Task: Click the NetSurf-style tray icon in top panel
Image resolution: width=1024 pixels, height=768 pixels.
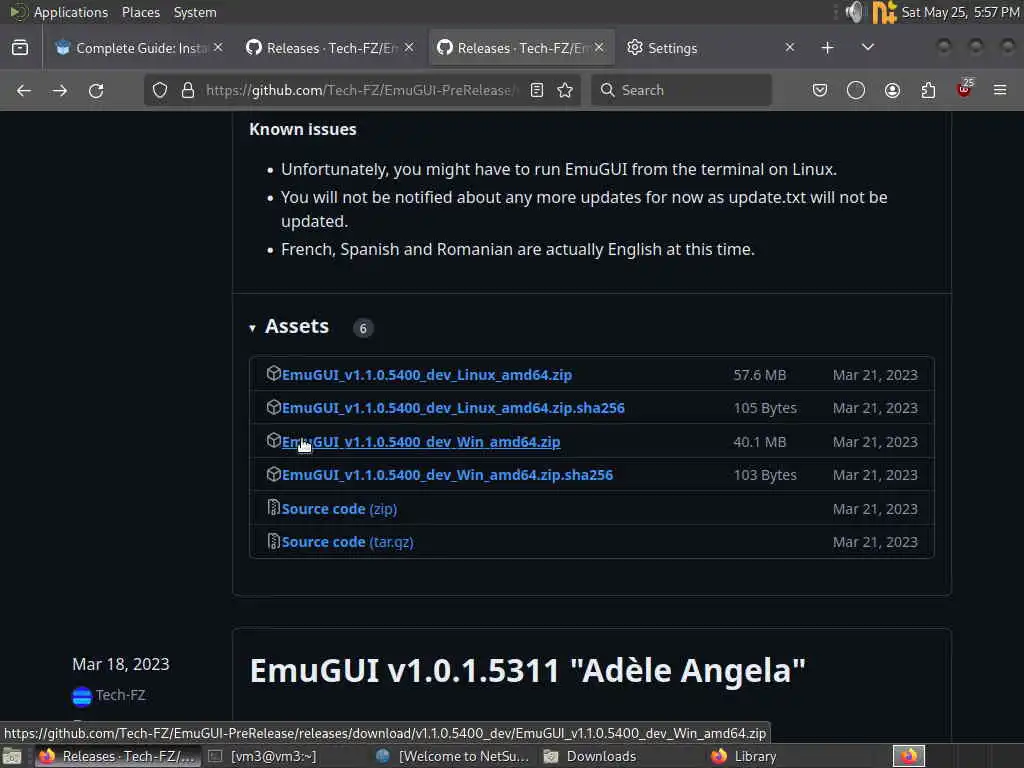Action: coord(884,12)
